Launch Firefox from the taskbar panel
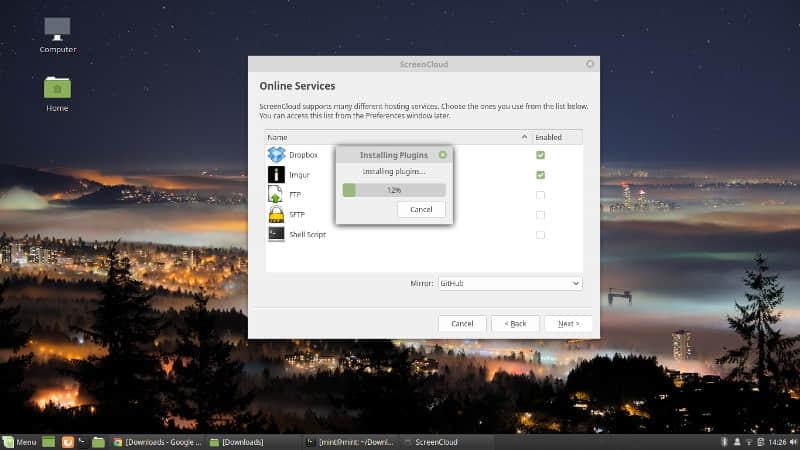This screenshot has height=450, width=800. [68, 441]
